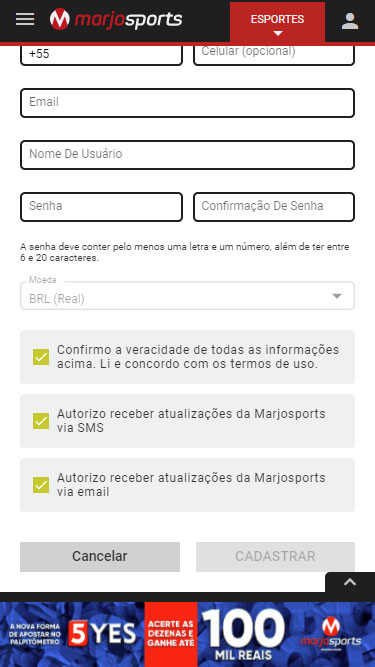
Task: Click the Cancelar button
Action: pyautogui.click(x=100, y=556)
